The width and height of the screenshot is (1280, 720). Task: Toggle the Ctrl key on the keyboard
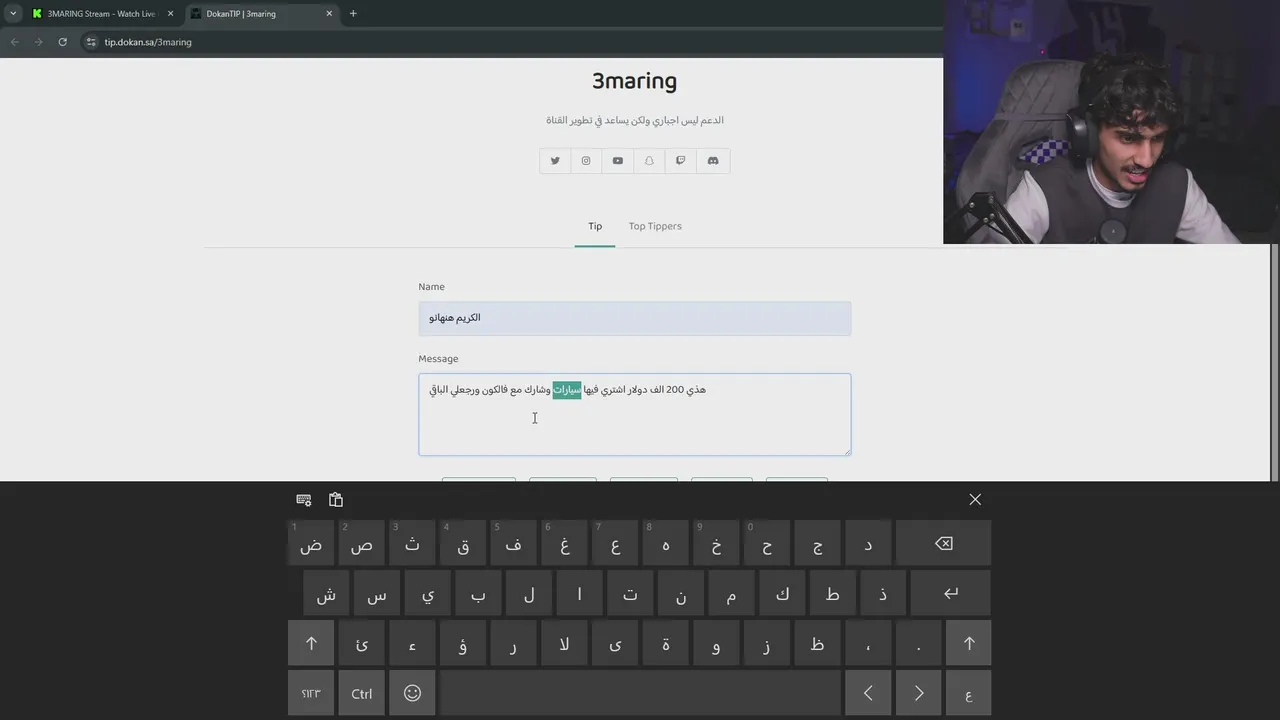(362, 693)
